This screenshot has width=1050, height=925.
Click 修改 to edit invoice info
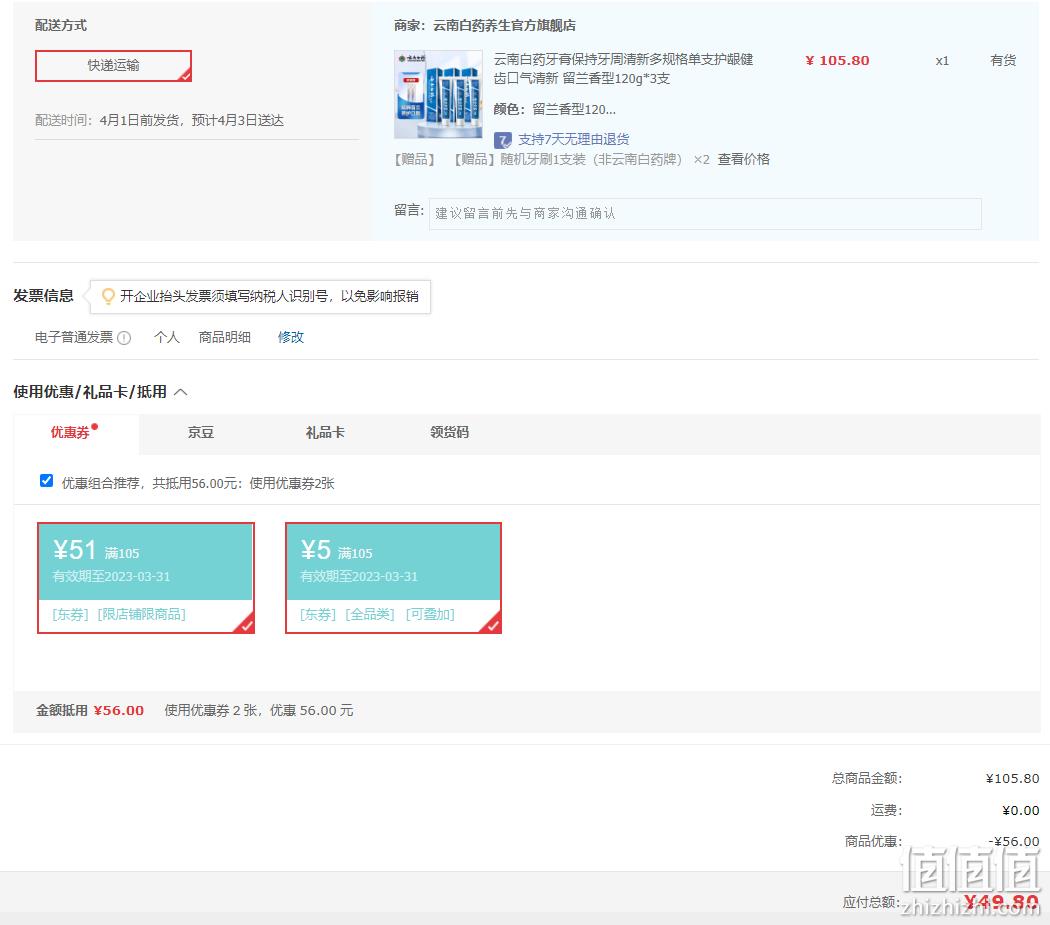[x=291, y=337]
